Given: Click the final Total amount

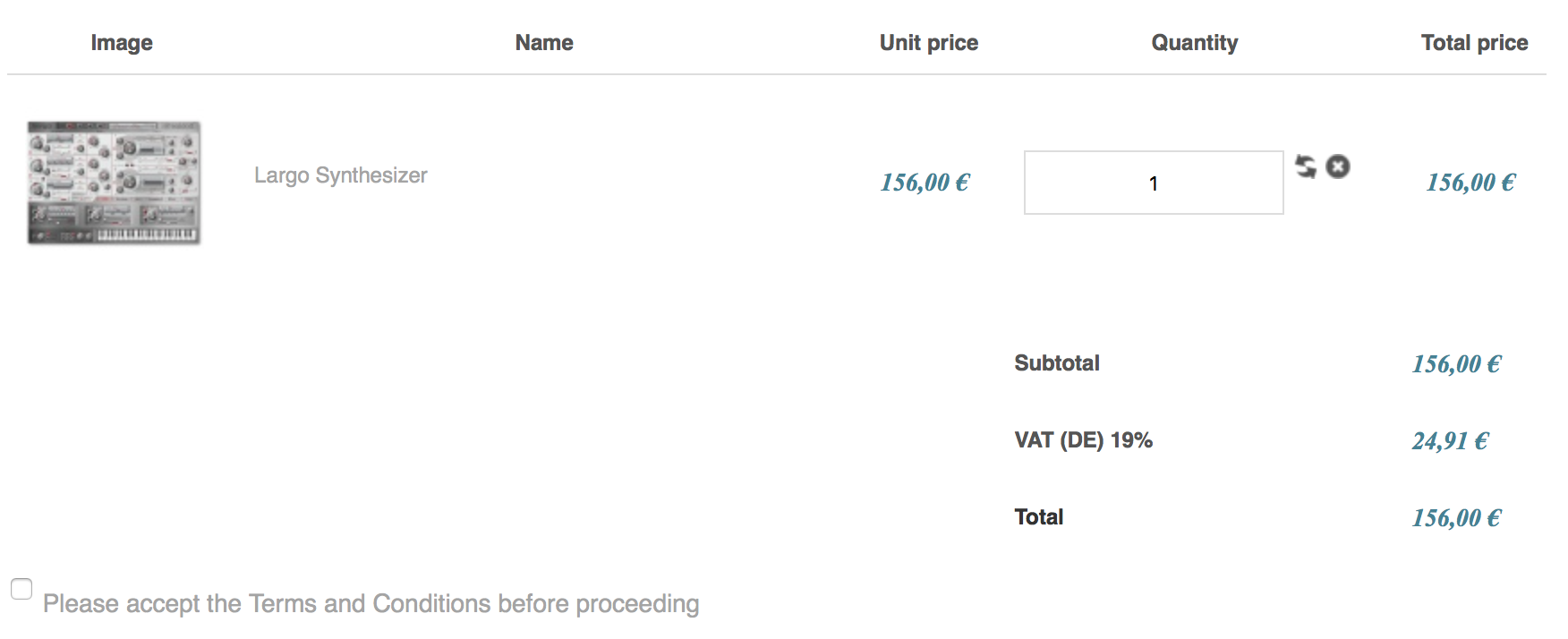Looking at the screenshot, I should [1456, 518].
